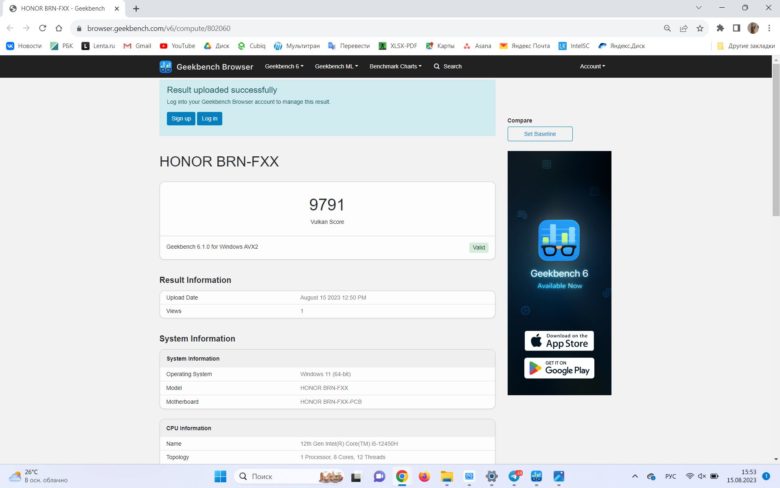Open the Cubiq bookmark
This screenshot has width=780, height=488.
251,46
